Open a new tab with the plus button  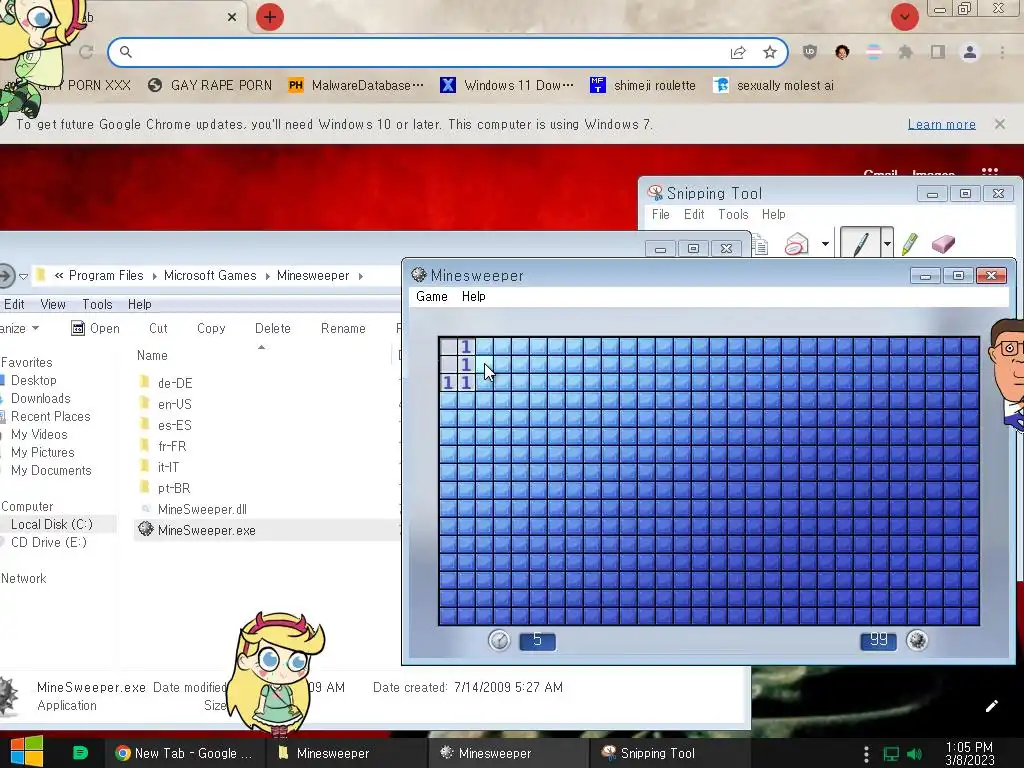tap(270, 17)
